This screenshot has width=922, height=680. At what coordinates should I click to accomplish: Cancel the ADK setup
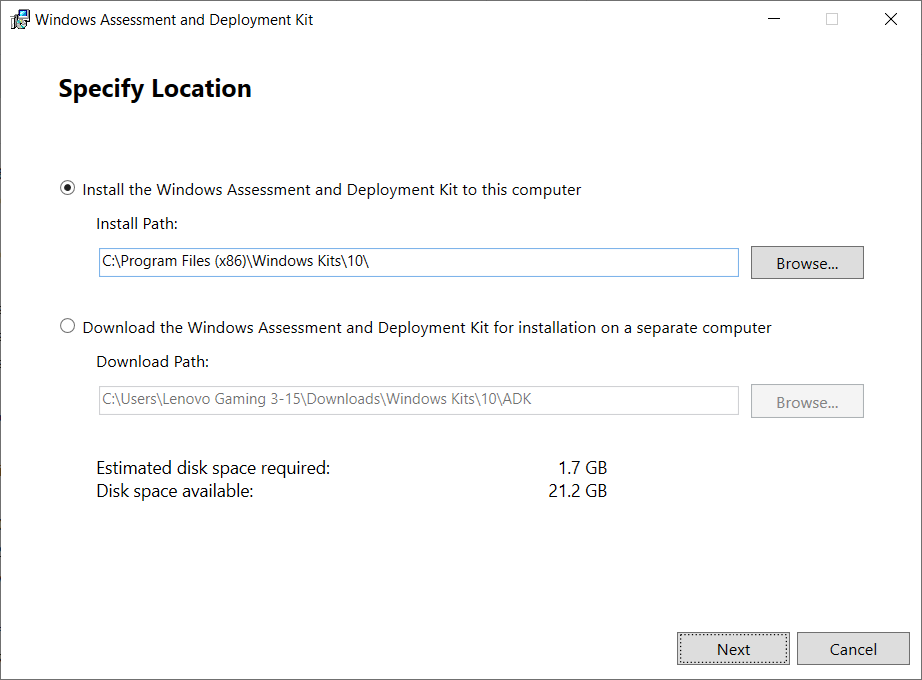click(x=852, y=649)
